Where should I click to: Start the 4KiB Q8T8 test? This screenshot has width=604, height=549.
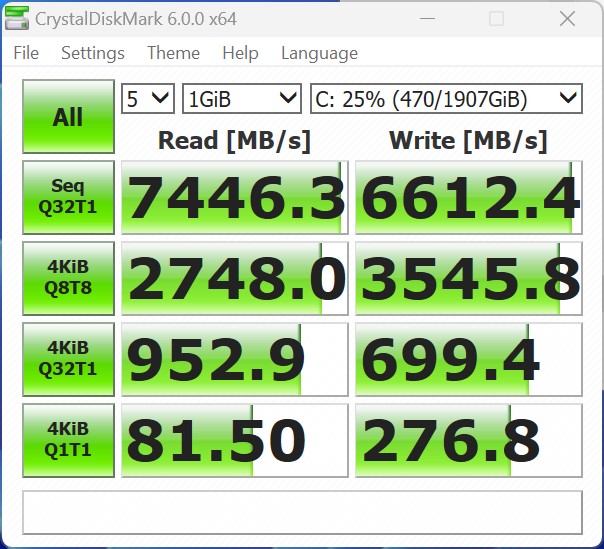pos(68,278)
